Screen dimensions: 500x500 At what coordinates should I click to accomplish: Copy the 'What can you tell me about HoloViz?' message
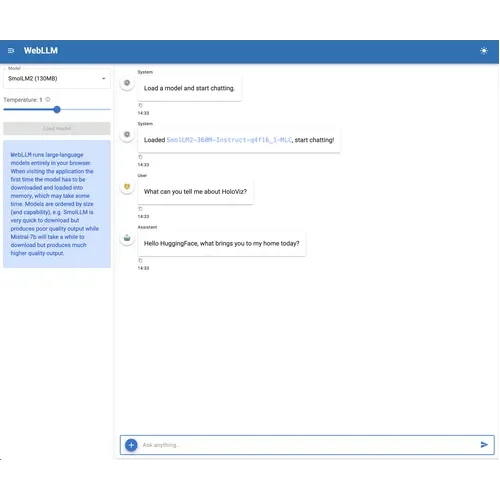tap(140, 209)
